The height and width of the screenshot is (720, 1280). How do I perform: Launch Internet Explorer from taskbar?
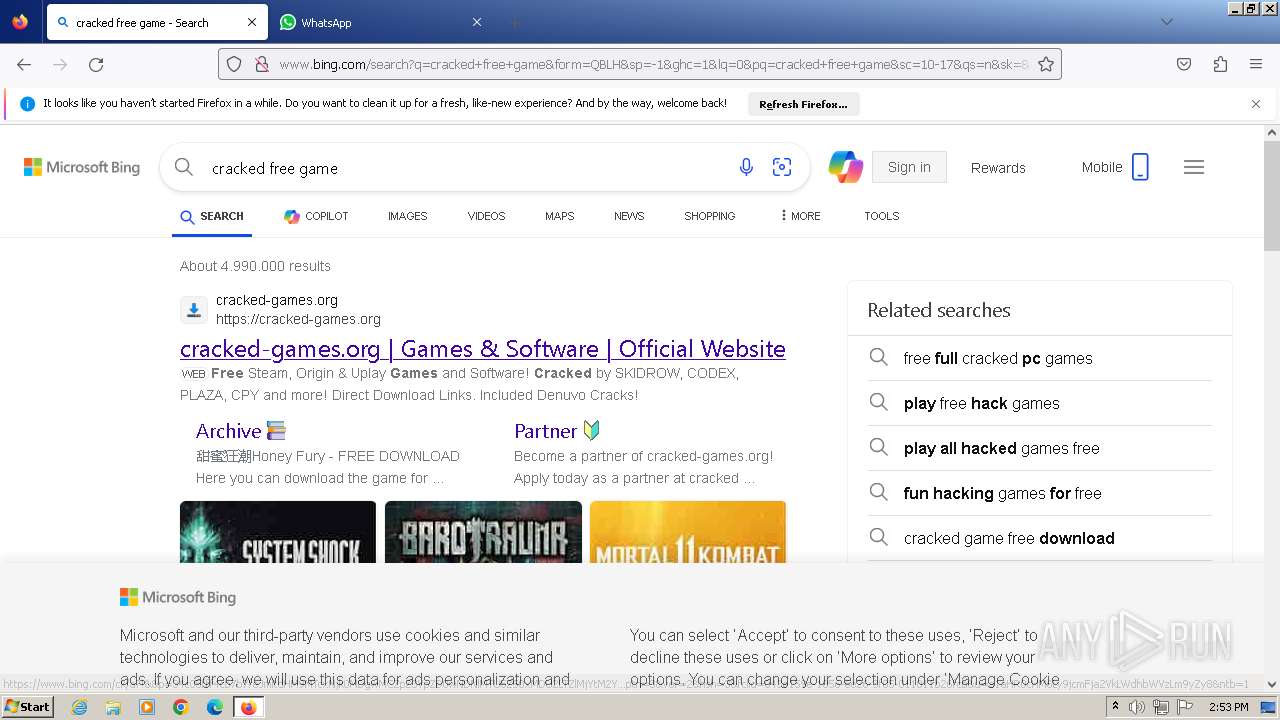pos(79,707)
